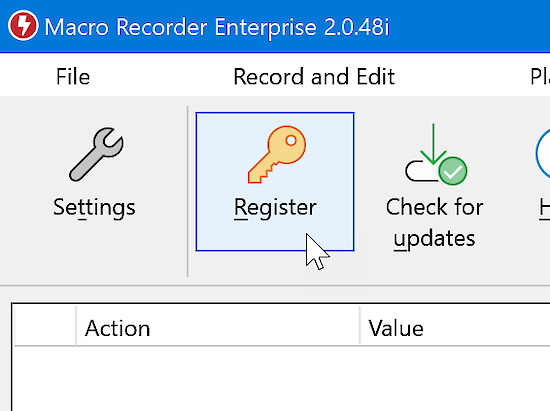The image size is (550, 411).
Task: Click the Macro Recorder Enterprise title text
Action: (x=217, y=27)
